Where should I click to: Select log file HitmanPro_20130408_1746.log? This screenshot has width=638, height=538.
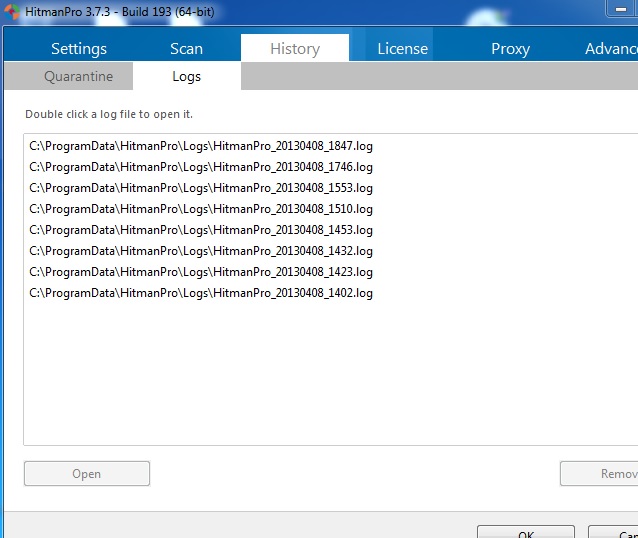coord(201,167)
